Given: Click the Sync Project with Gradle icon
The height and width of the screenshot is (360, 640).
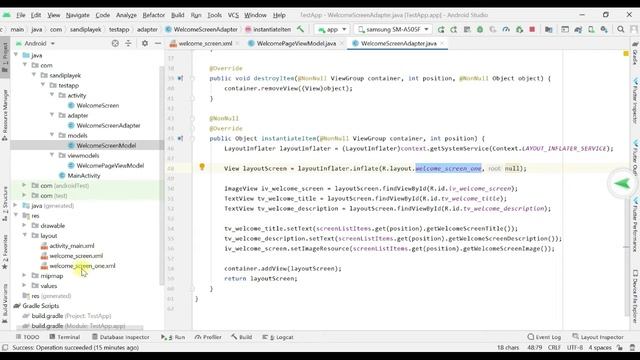Looking at the screenshot, I should [x=578, y=29].
